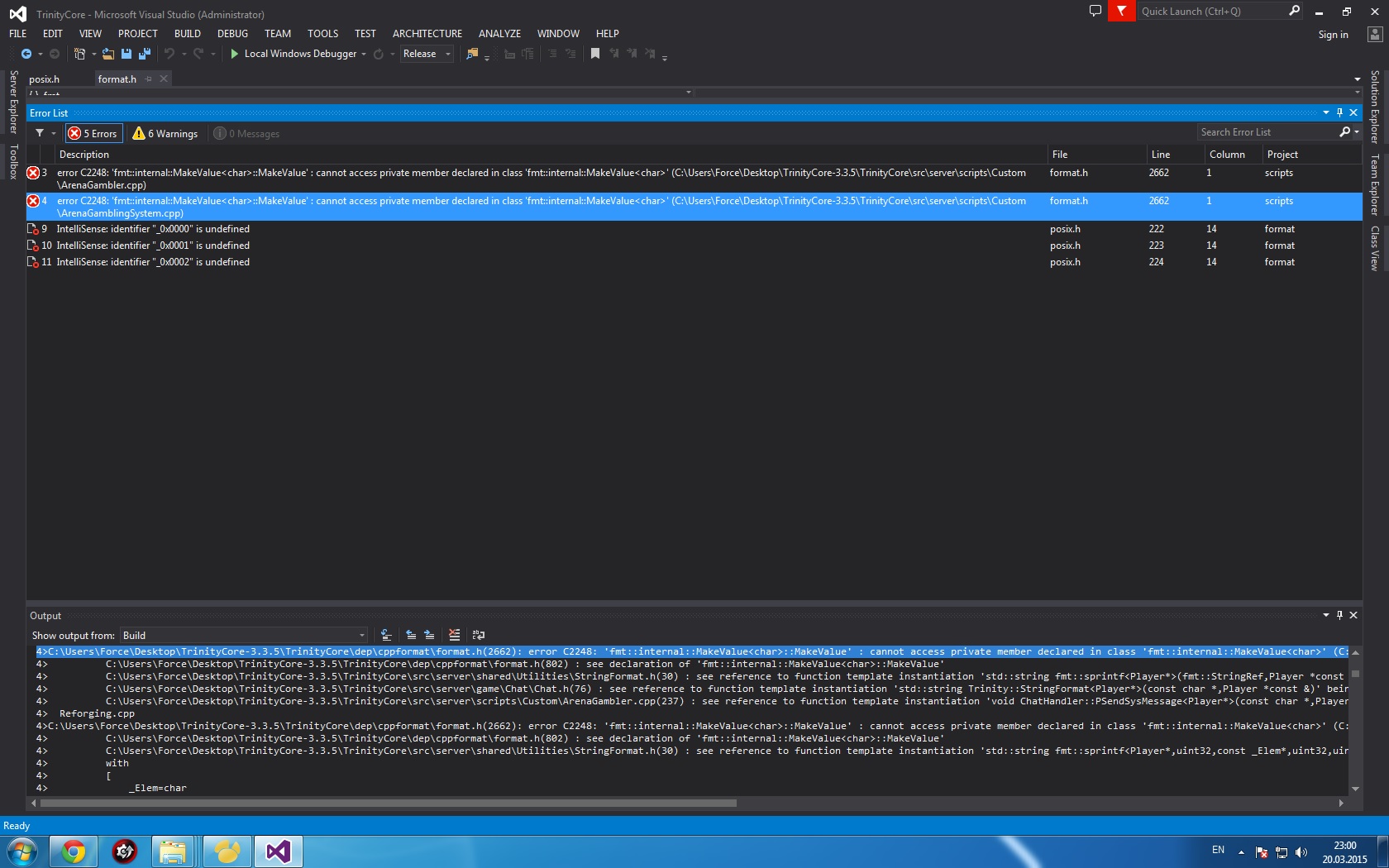Open the Show output from dropdown

click(243, 635)
